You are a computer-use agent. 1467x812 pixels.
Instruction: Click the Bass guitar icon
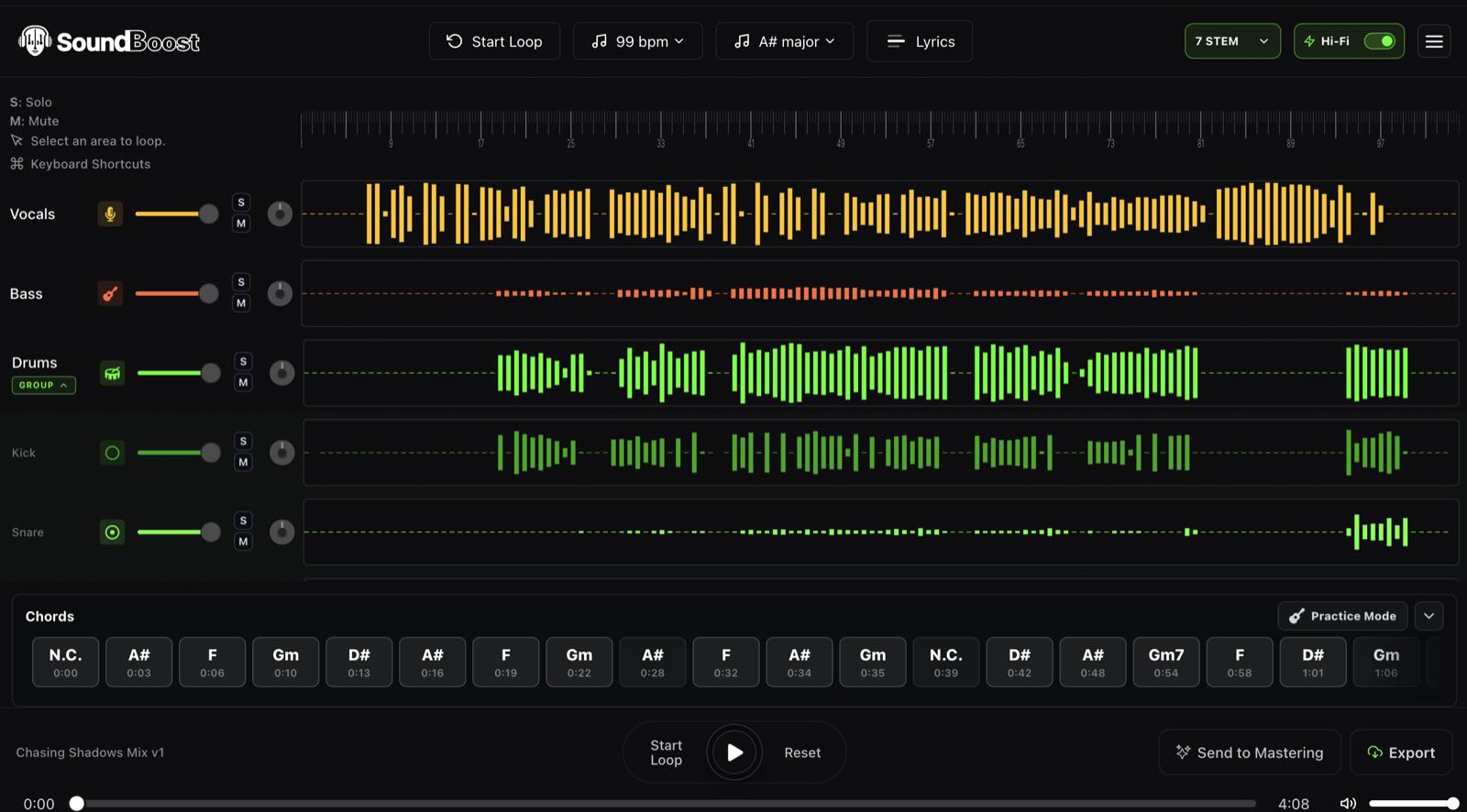coord(110,293)
